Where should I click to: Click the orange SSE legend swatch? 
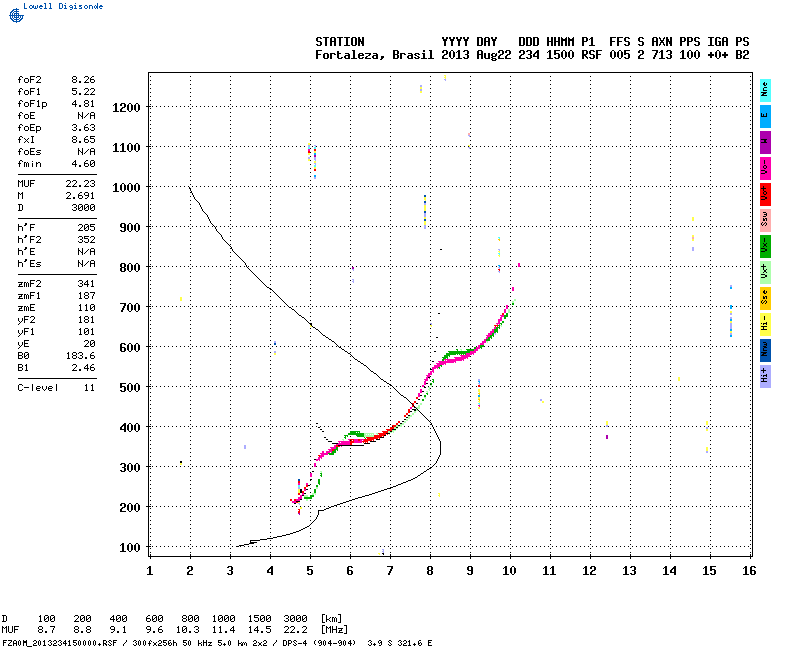[x=765, y=297]
